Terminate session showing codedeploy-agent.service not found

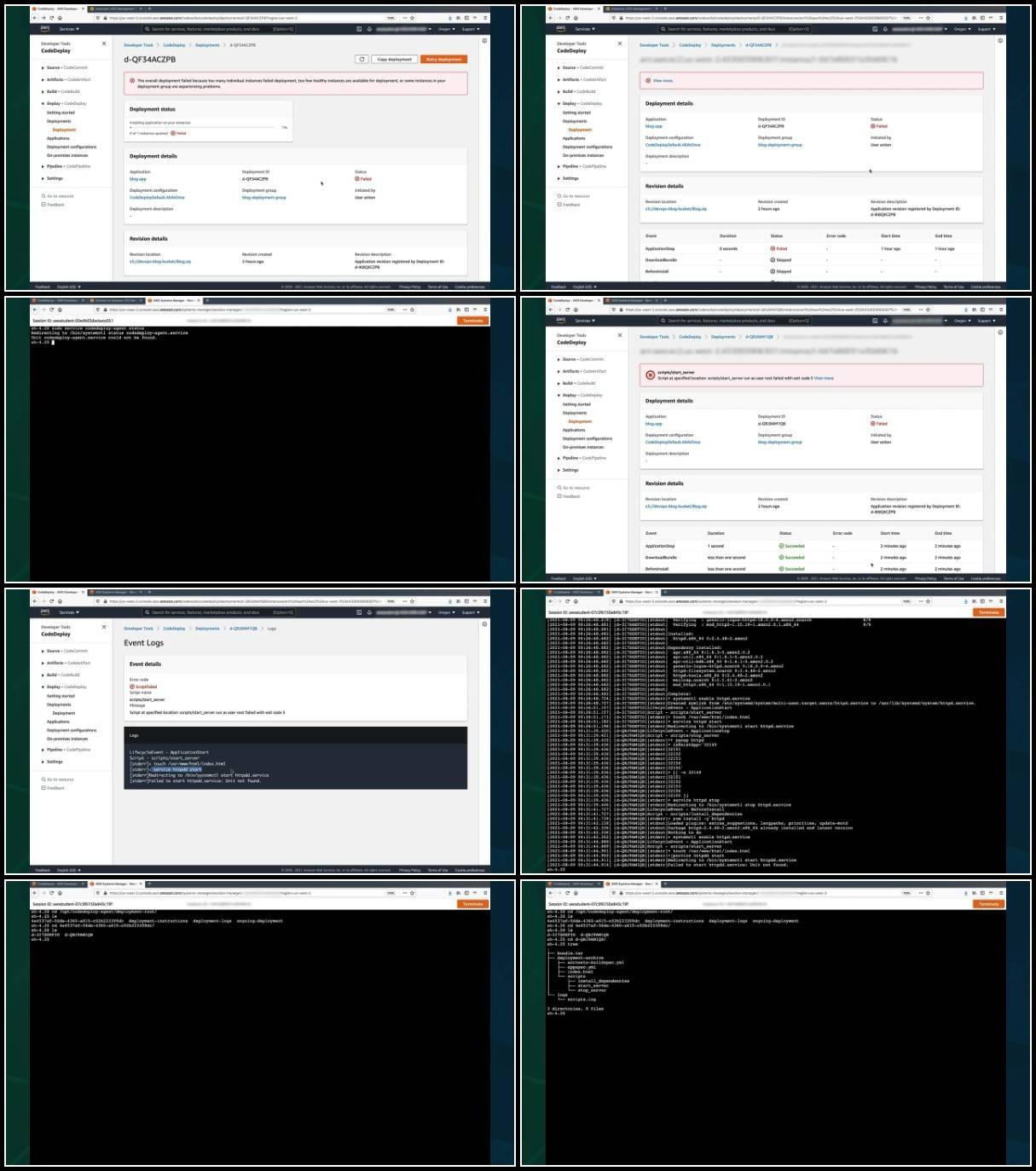click(x=472, y=321)
